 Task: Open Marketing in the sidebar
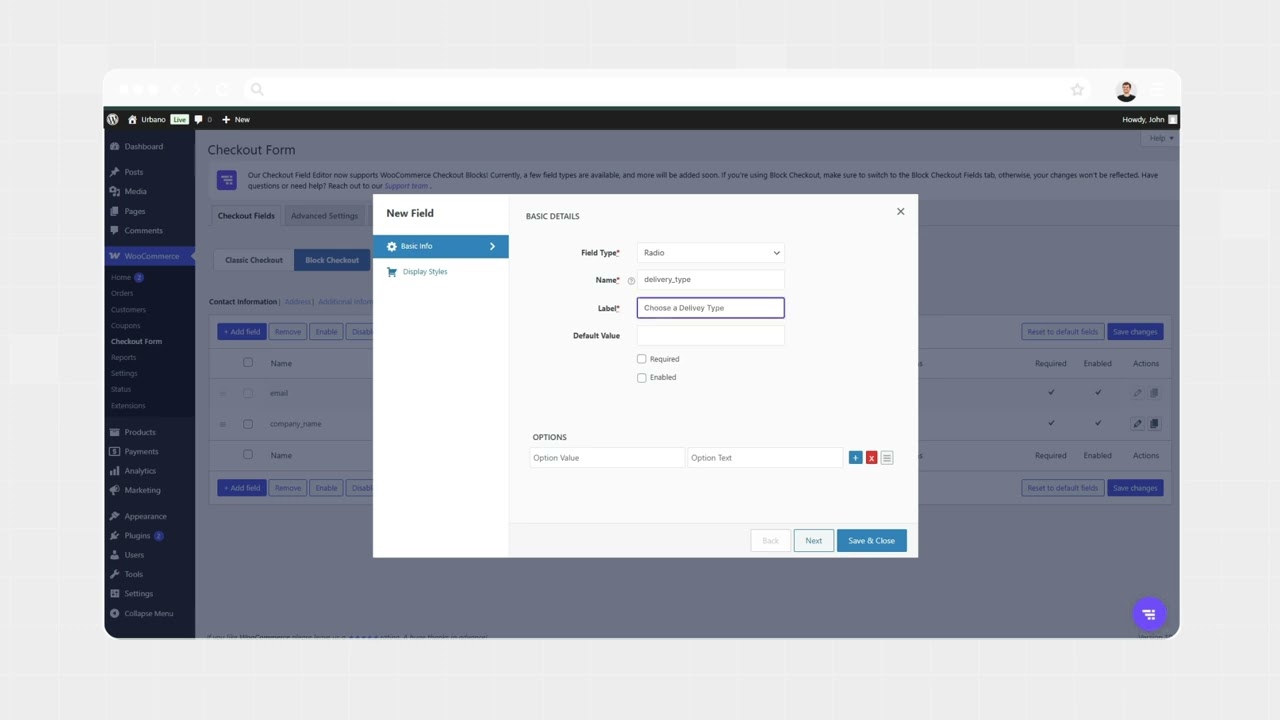tap(142, 490)
